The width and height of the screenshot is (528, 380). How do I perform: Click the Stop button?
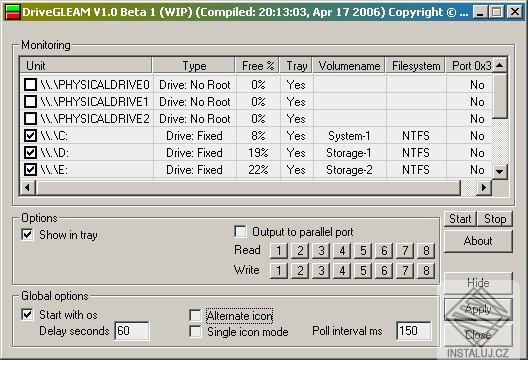click(495, 219)
